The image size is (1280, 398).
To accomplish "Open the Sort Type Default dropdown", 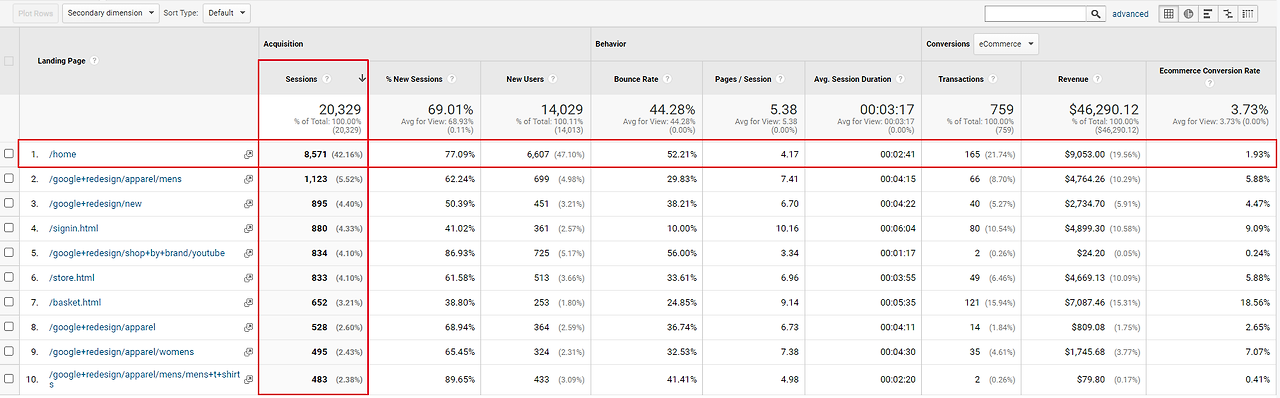I will [x=226, y=14].
